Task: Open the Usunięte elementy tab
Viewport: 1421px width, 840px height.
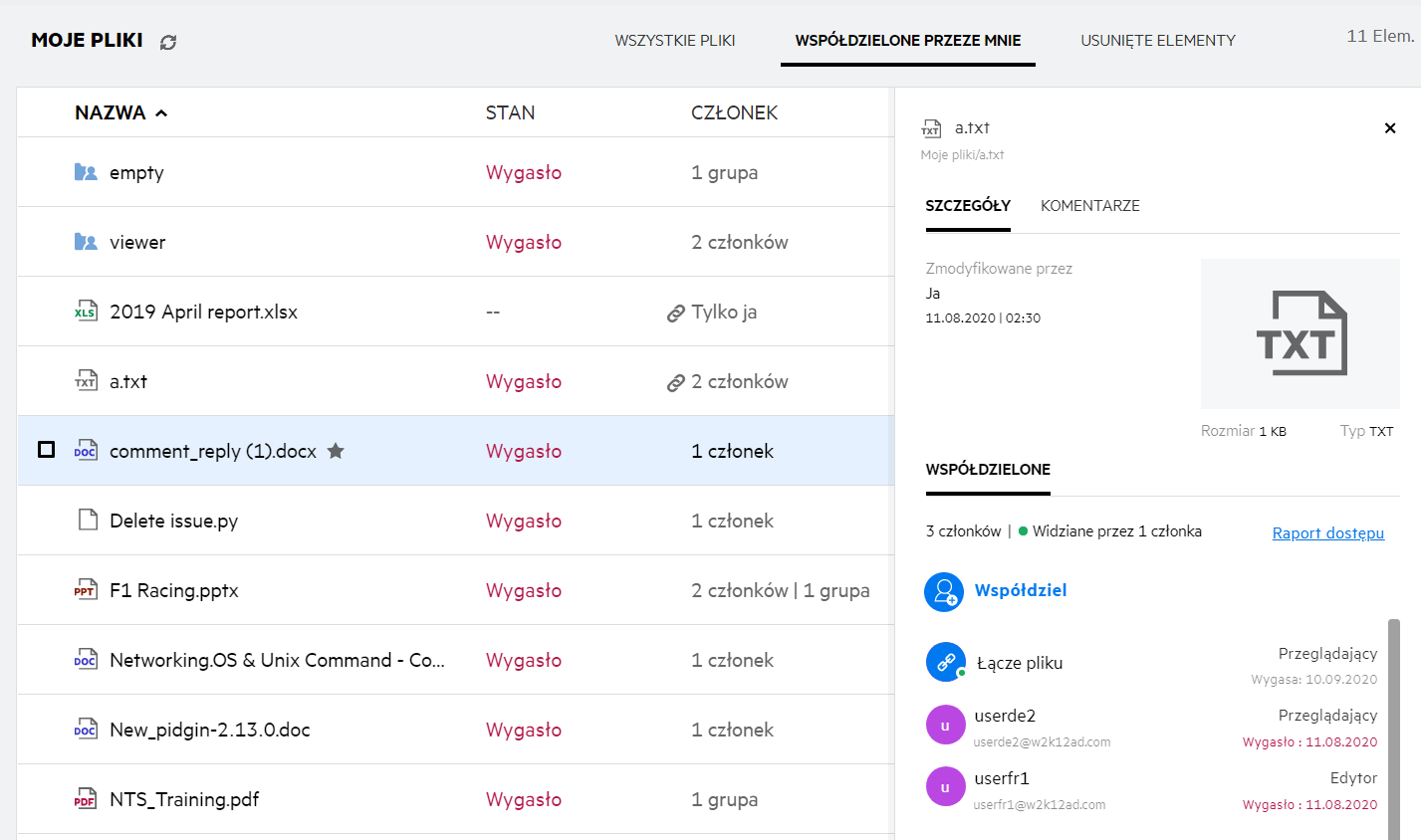Action: [1157, 41]
